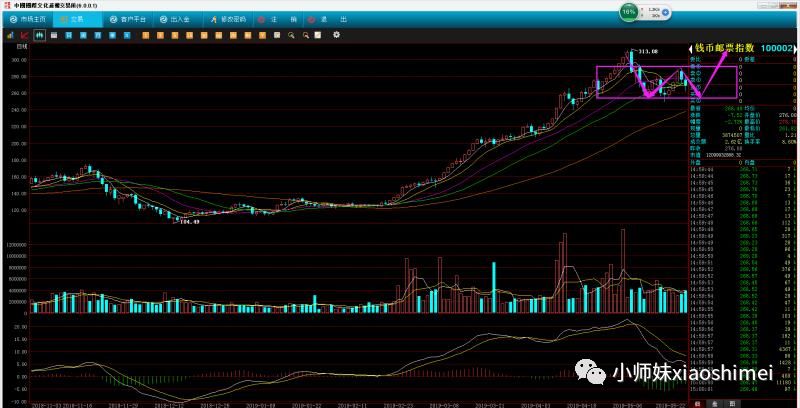Click the green 16% floating circle
Viewport: 800px width, 408px height.
pos(629,12)
